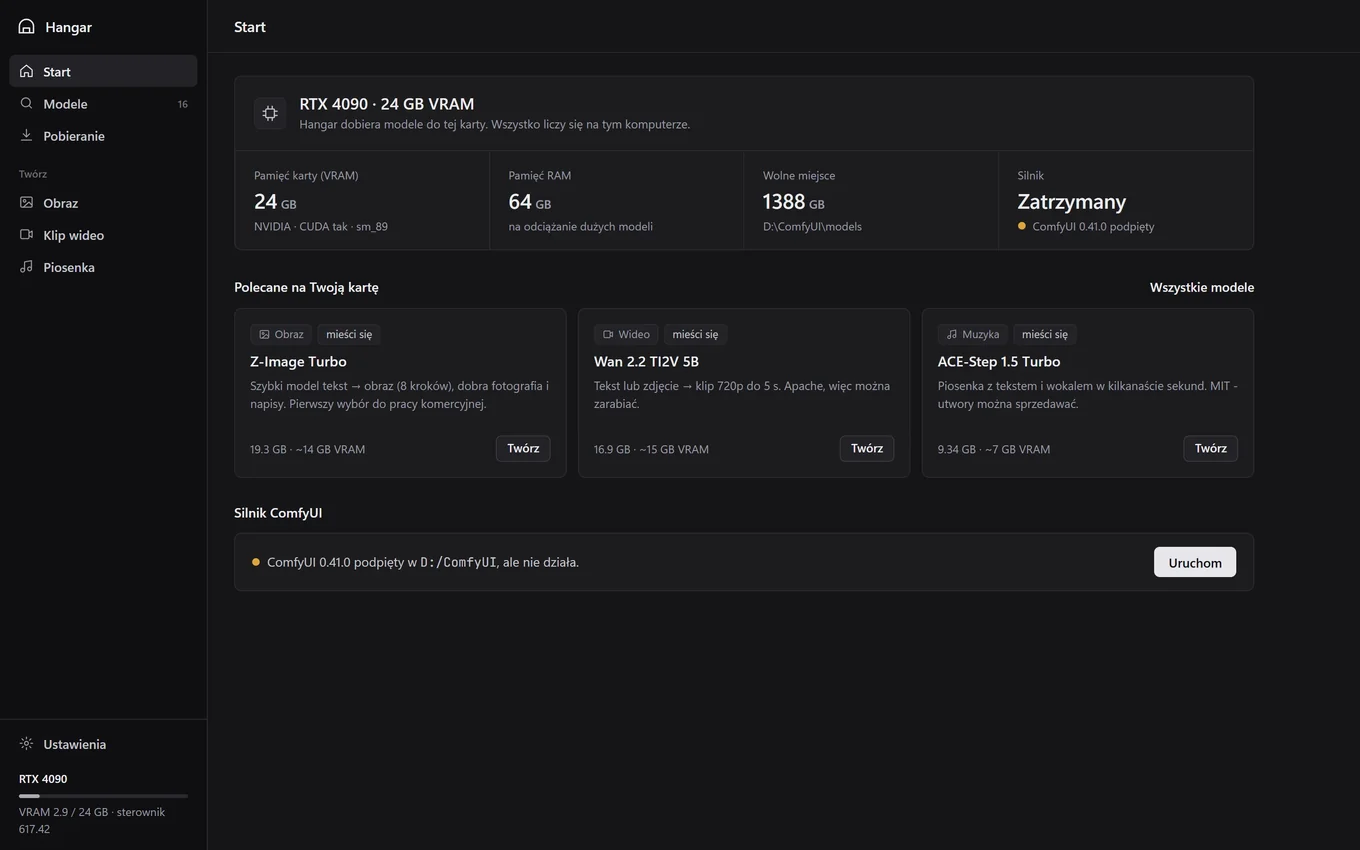Click the image icon in the Obraz tag
The image size is (1360, 850).
click(264, 335)
